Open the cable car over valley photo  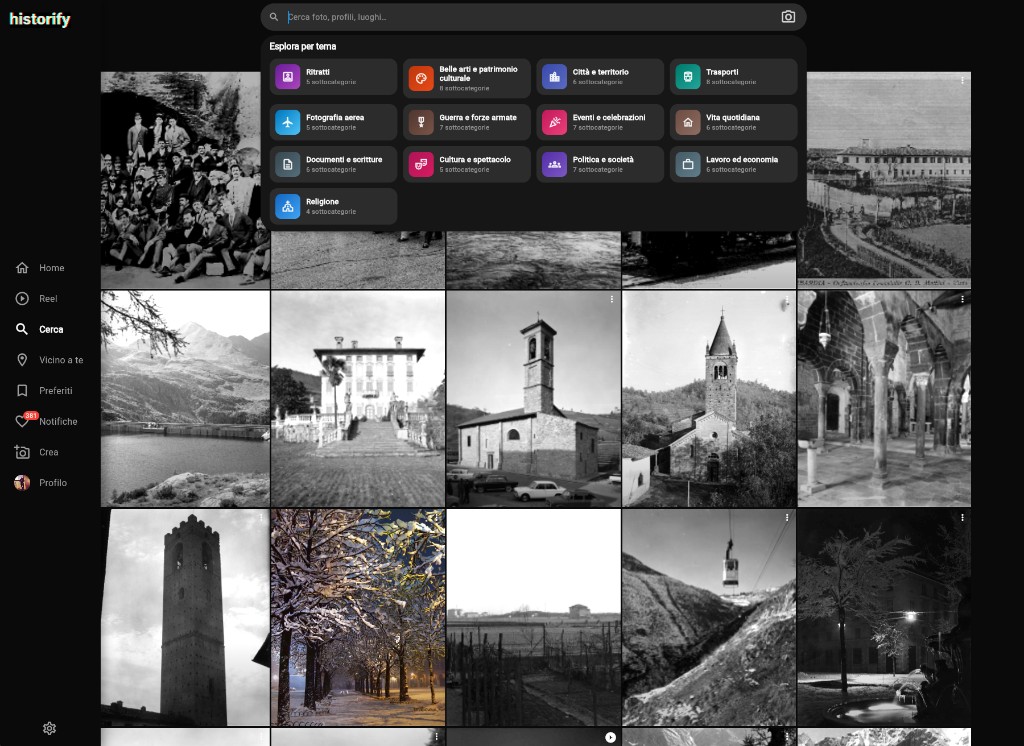click(709, 617)
